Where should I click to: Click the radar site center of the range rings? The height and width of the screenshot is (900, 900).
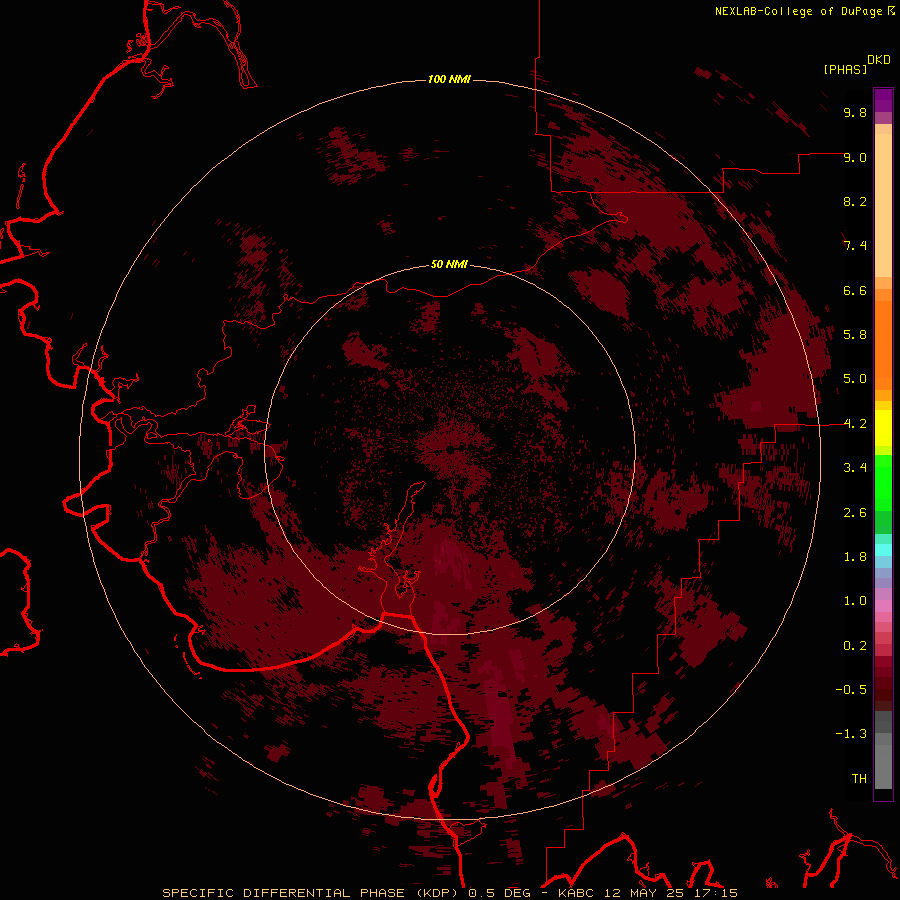point(450,450)
